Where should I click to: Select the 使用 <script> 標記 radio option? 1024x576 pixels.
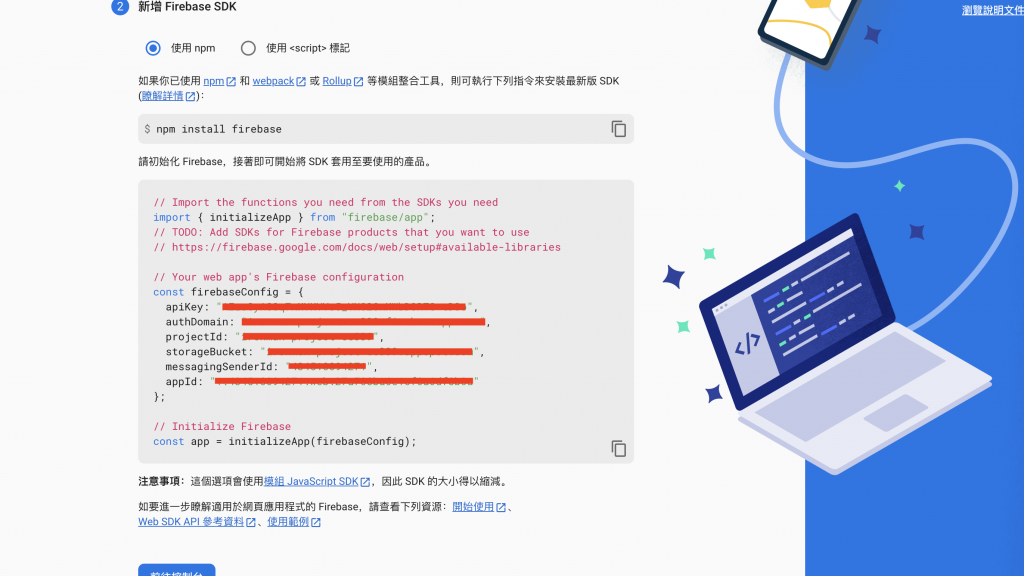coord(248,48)
